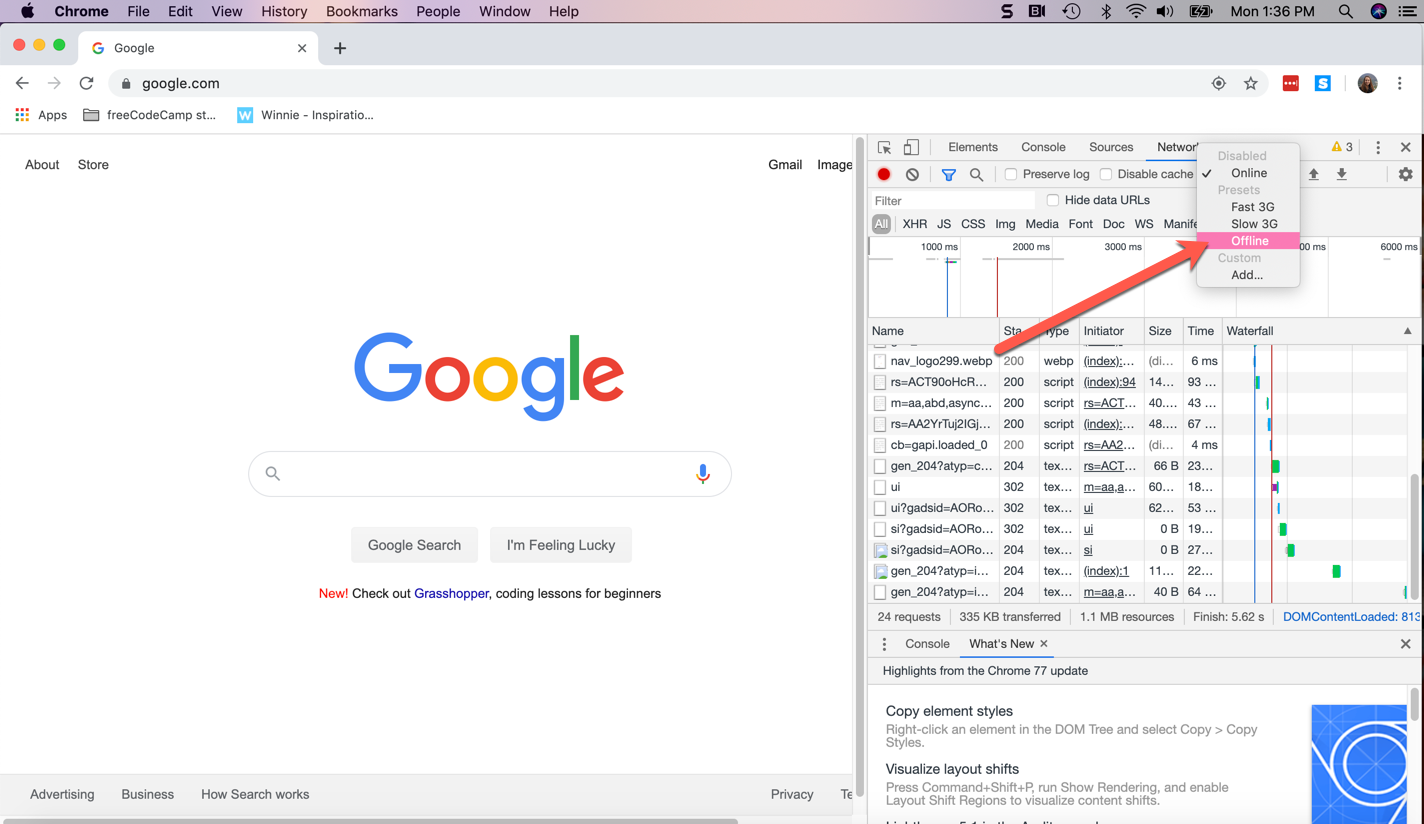Open the freeCodeCamp bookmarks folder
Viewport: 1424px width, 824px height.
tap(149, 115)
